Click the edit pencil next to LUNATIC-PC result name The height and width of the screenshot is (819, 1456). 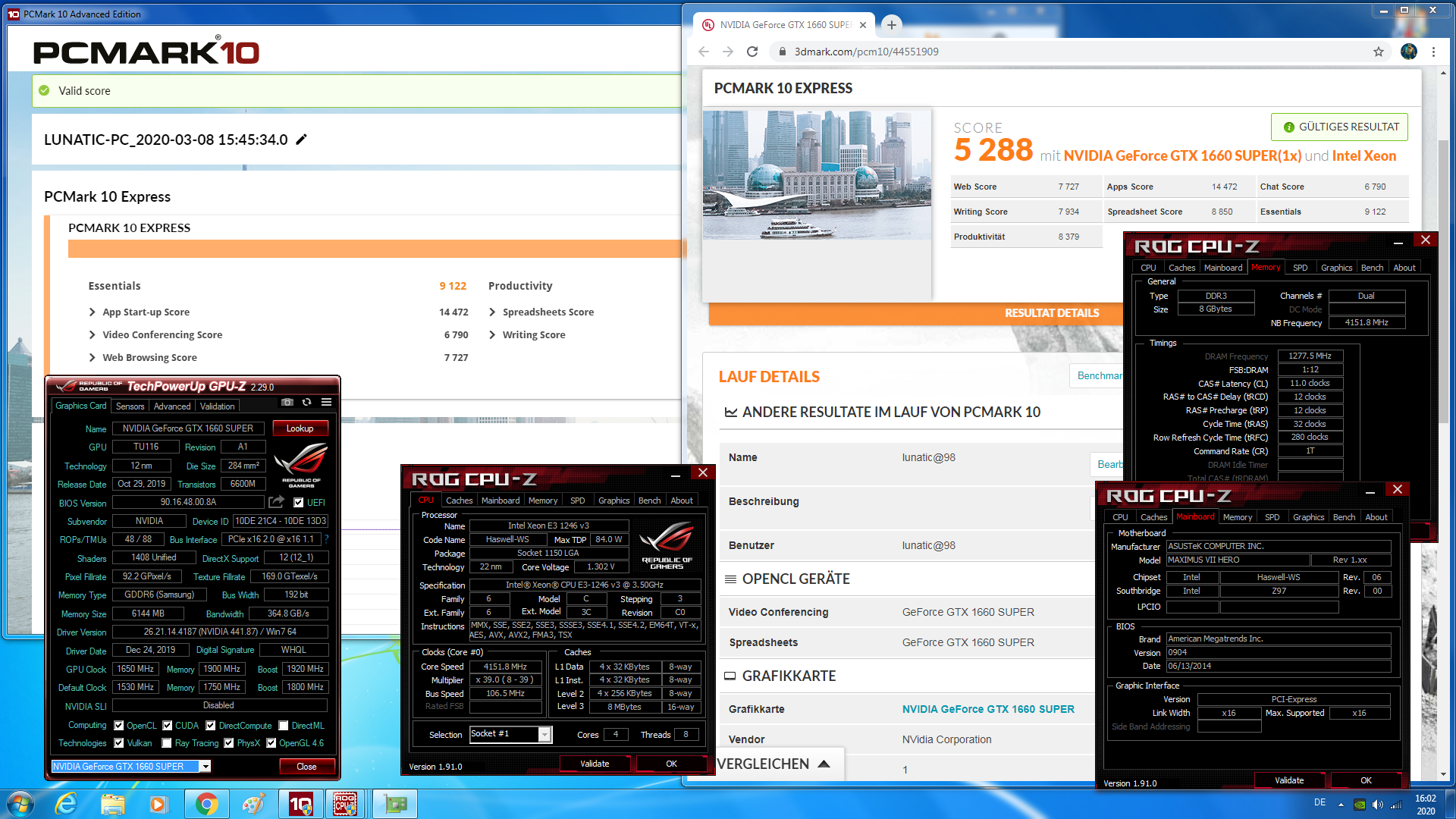[x=302, y=140]
